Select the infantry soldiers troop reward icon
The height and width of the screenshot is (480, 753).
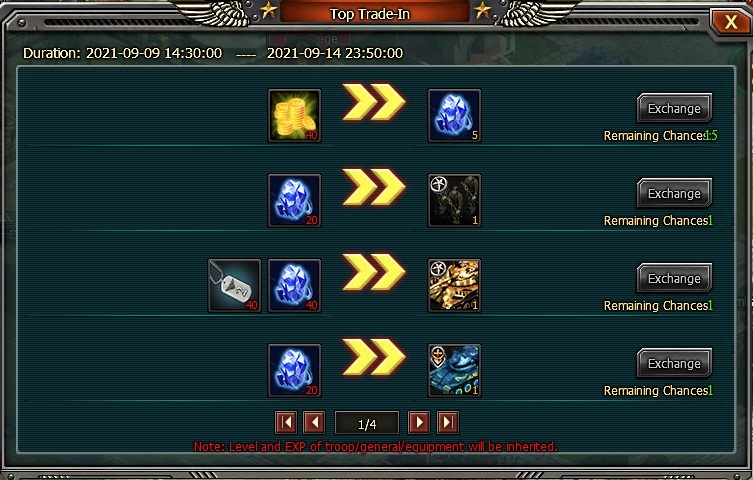454,201
